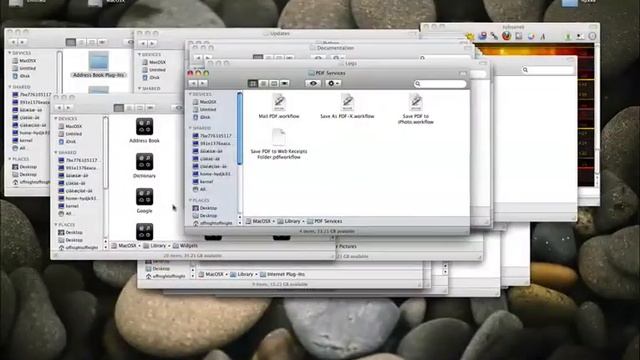640x360 pixels.
Task: Click PDF Services folder in the path bar
Action: 325,221
